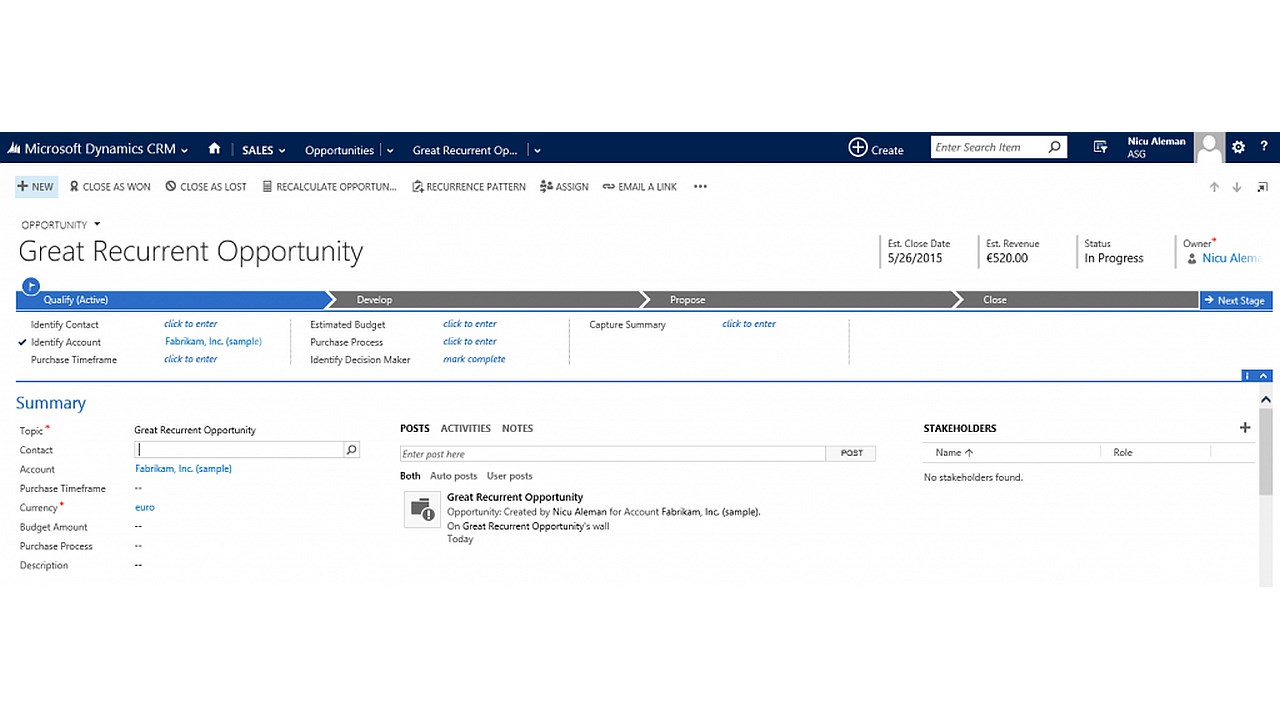Select the Opportunities nav item
The height and width of the screenshot is (720, 1280).
(x=339, y=150)
